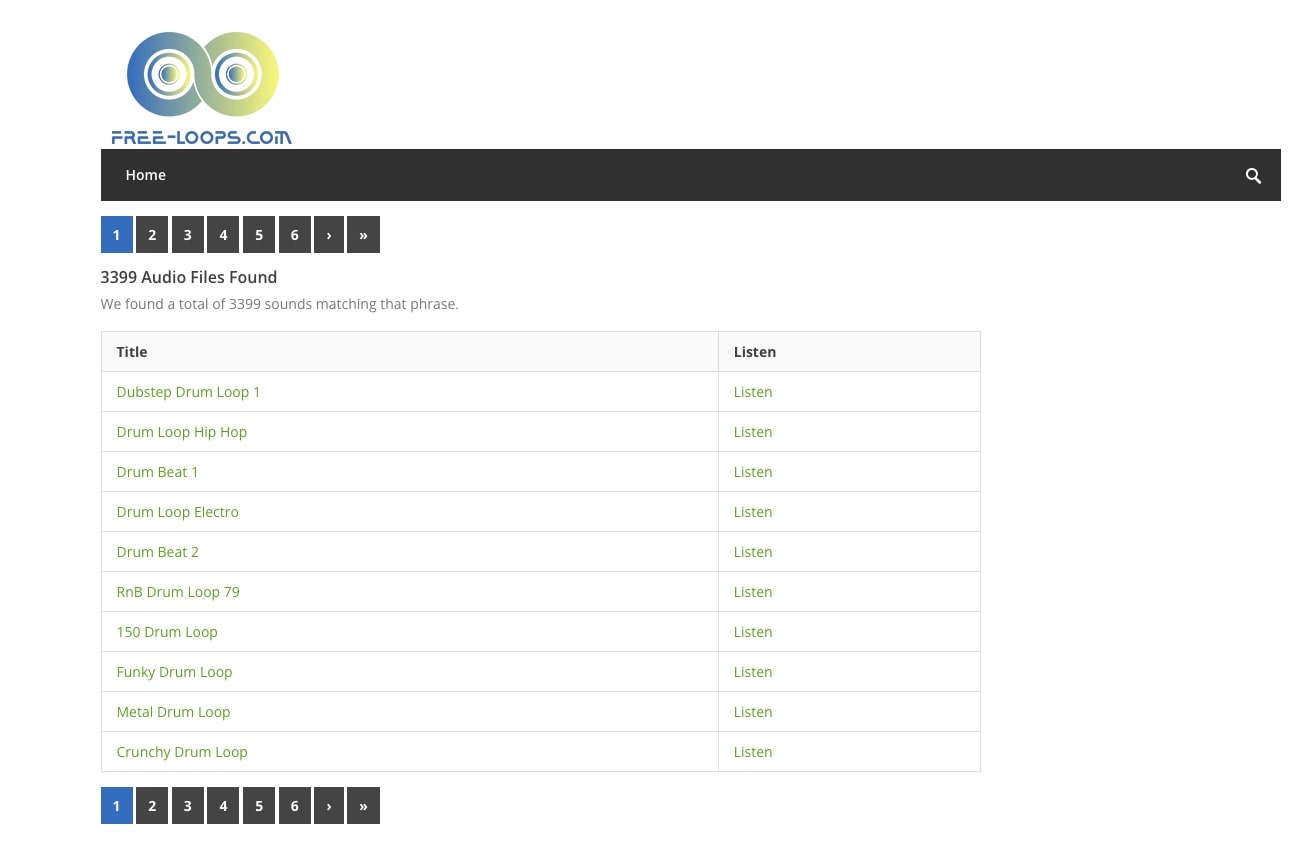The width and height of the screenshot is (1308, 865).
Task: Jump to last page in bottom pagination
Action: [363, 806]
